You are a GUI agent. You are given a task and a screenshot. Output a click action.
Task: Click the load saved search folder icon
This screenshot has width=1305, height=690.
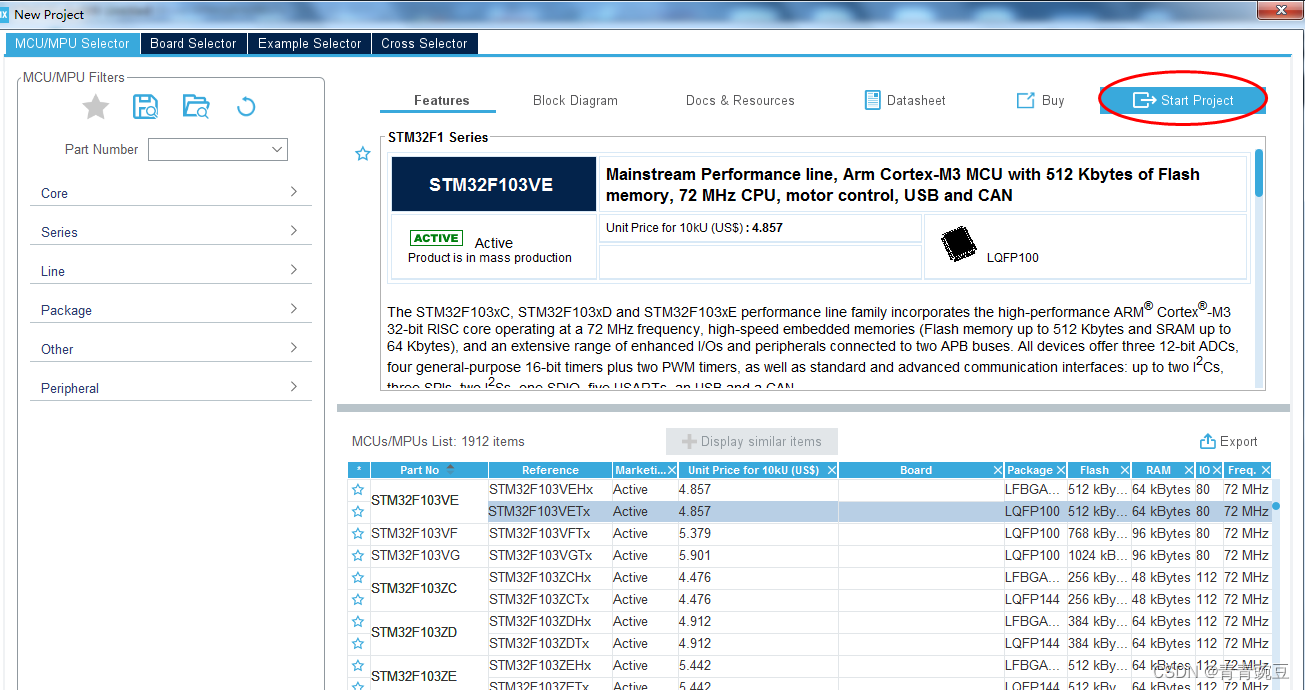point(196,107)
